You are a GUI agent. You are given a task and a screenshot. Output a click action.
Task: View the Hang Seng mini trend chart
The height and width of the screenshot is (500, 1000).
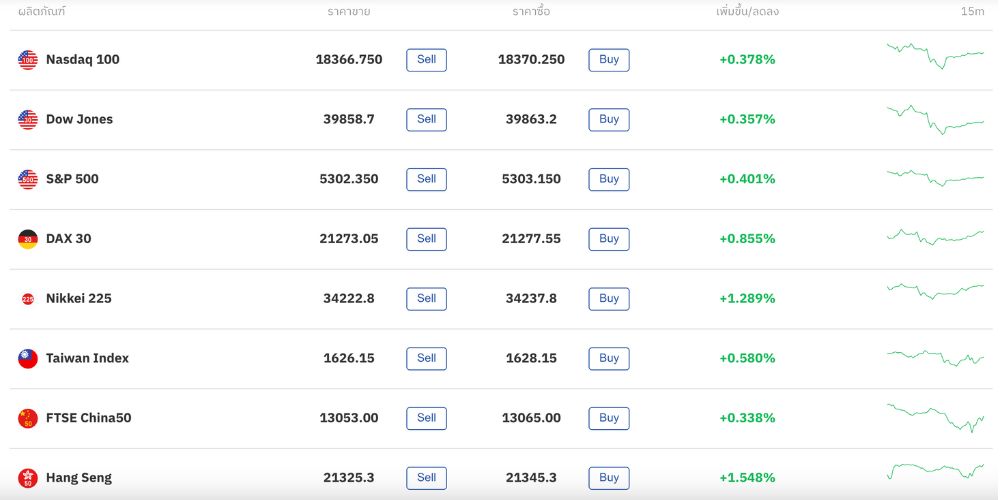click(x=935, y=471)
